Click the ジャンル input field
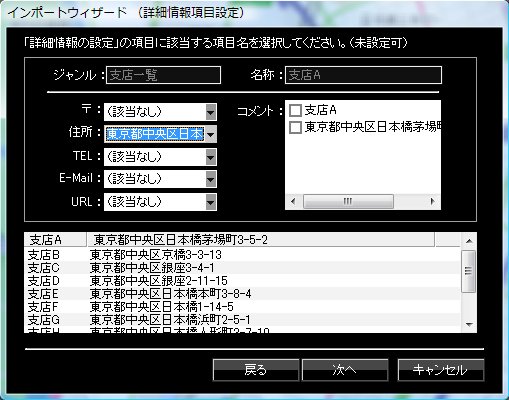The image size is (509, 400). click(163, 75)
